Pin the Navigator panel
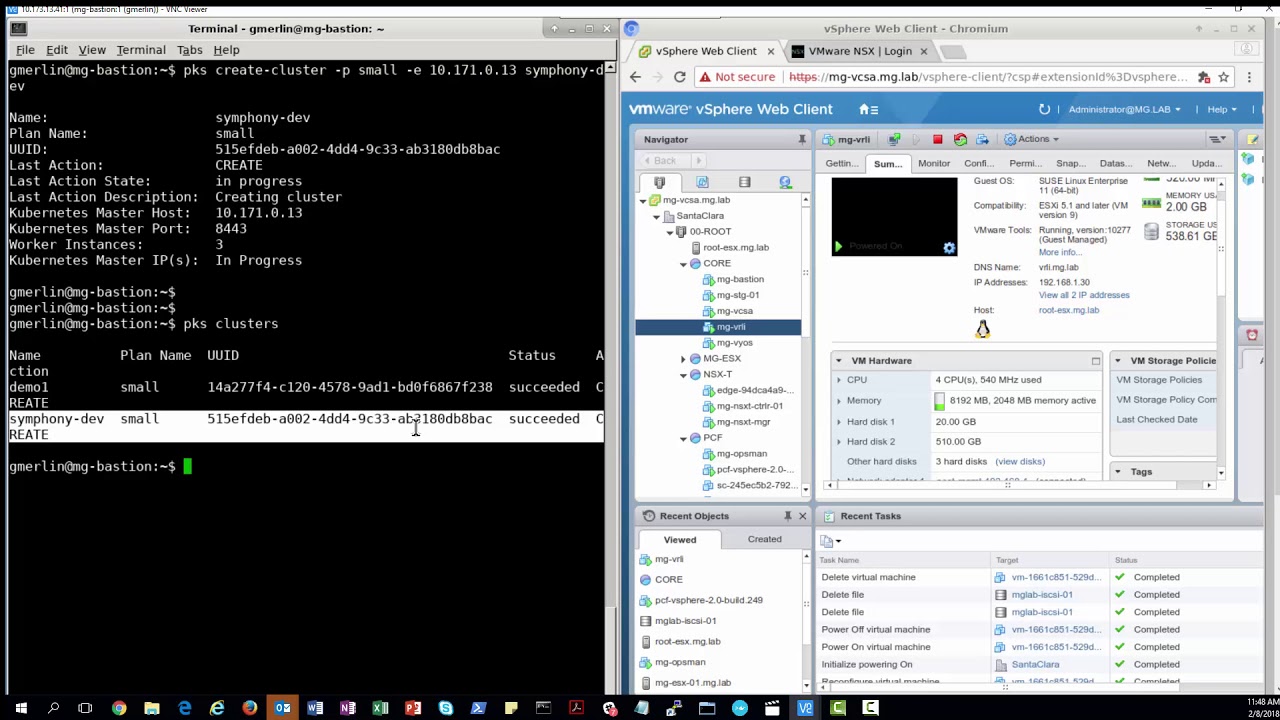The width and height of the screenshot is (1280, 720). pyautogui.click(x=801, y=139)
